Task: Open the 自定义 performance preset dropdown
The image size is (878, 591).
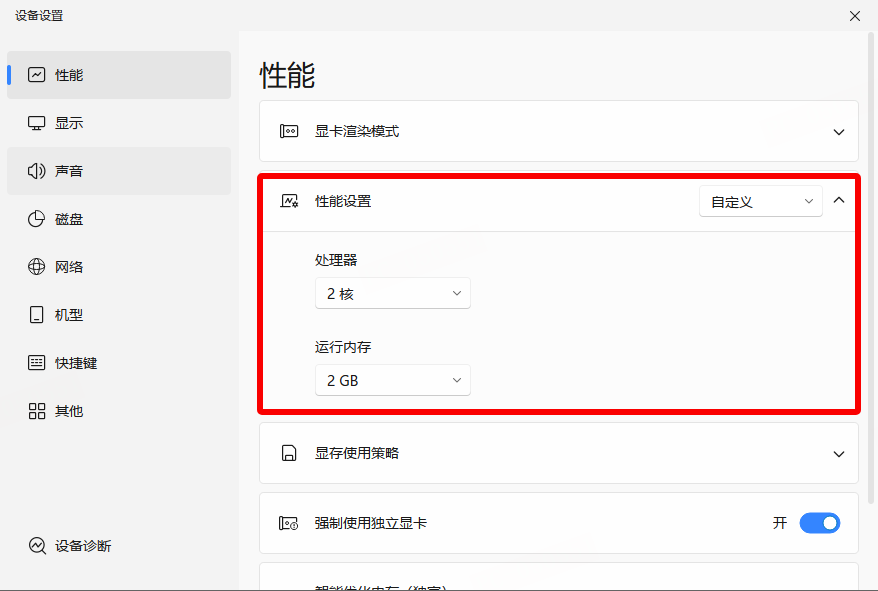Action: [x=760, y=202]
